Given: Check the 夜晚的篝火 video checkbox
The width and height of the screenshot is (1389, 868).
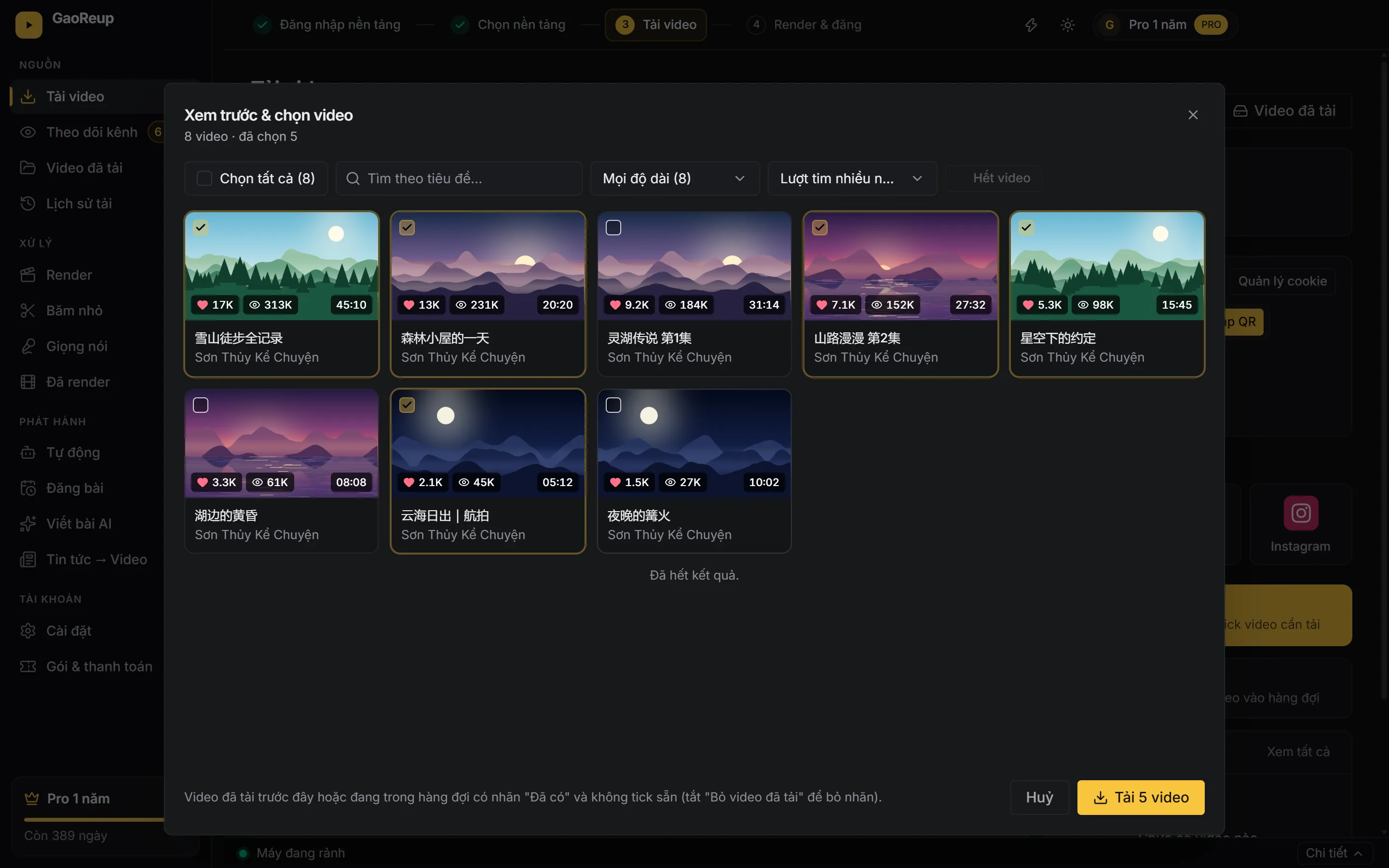Looking at the screenshot, I should point(613,405).
